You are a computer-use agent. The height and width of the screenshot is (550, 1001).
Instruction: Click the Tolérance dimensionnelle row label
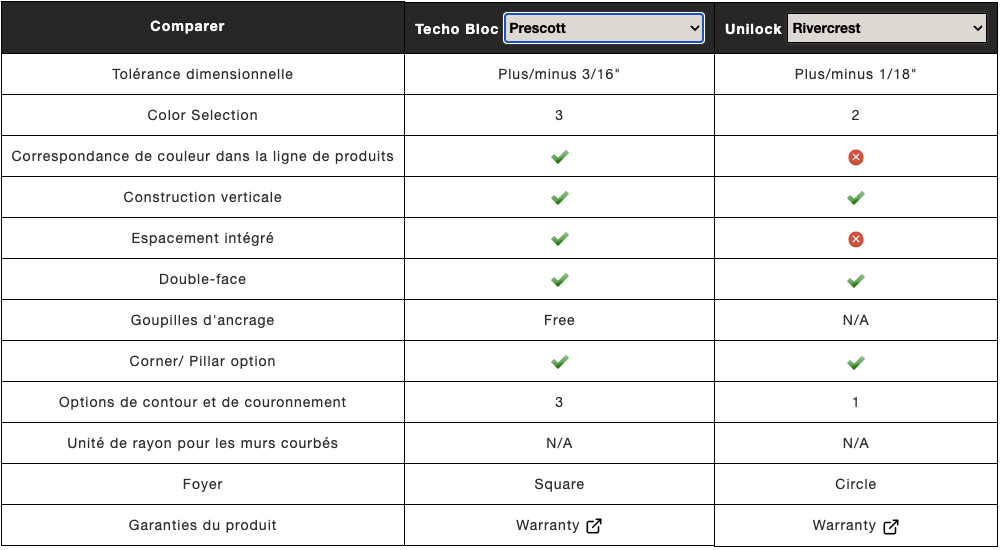tap(202, 74)
